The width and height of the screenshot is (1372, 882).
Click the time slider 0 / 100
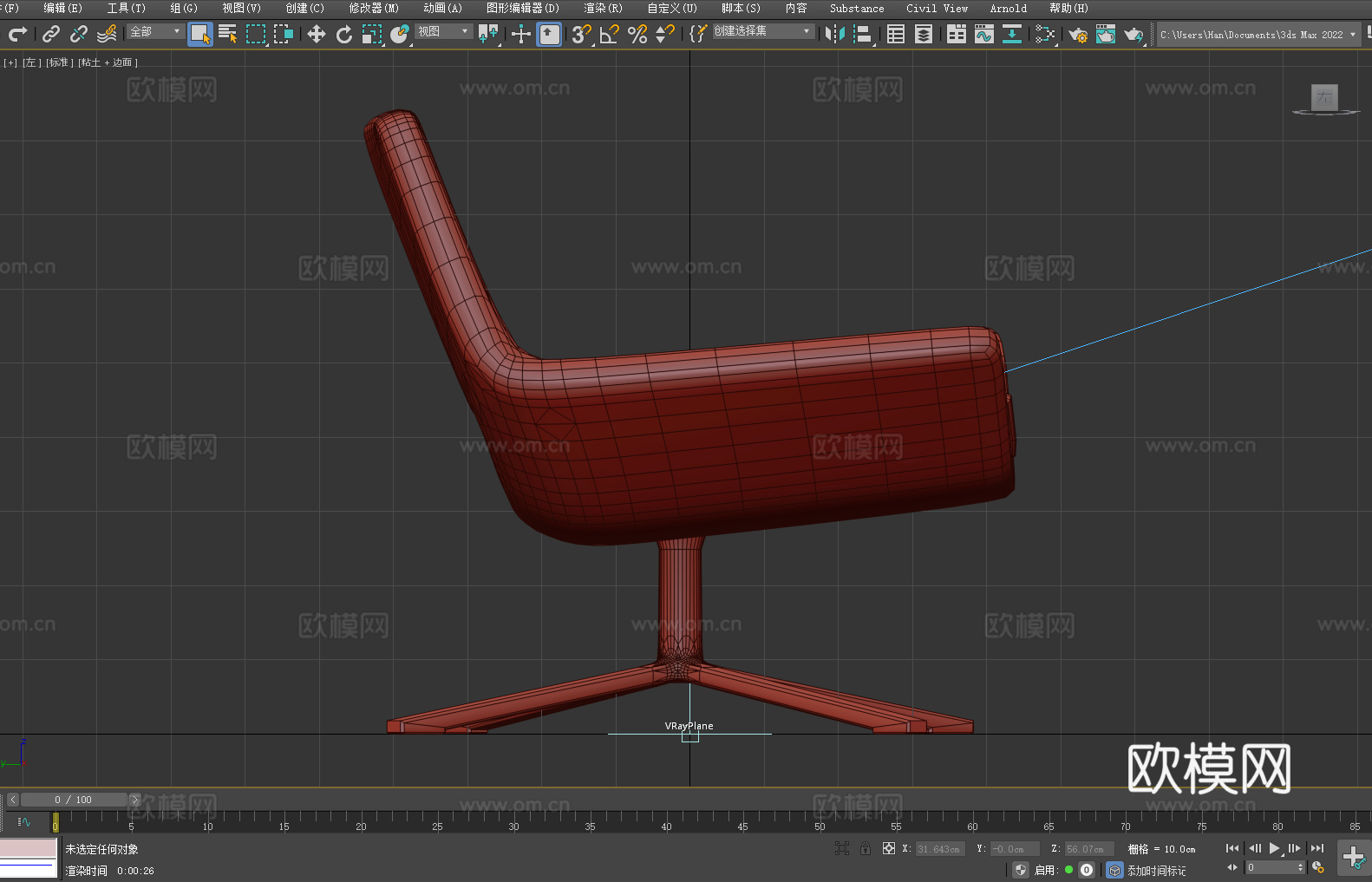(x=74, y=800)
